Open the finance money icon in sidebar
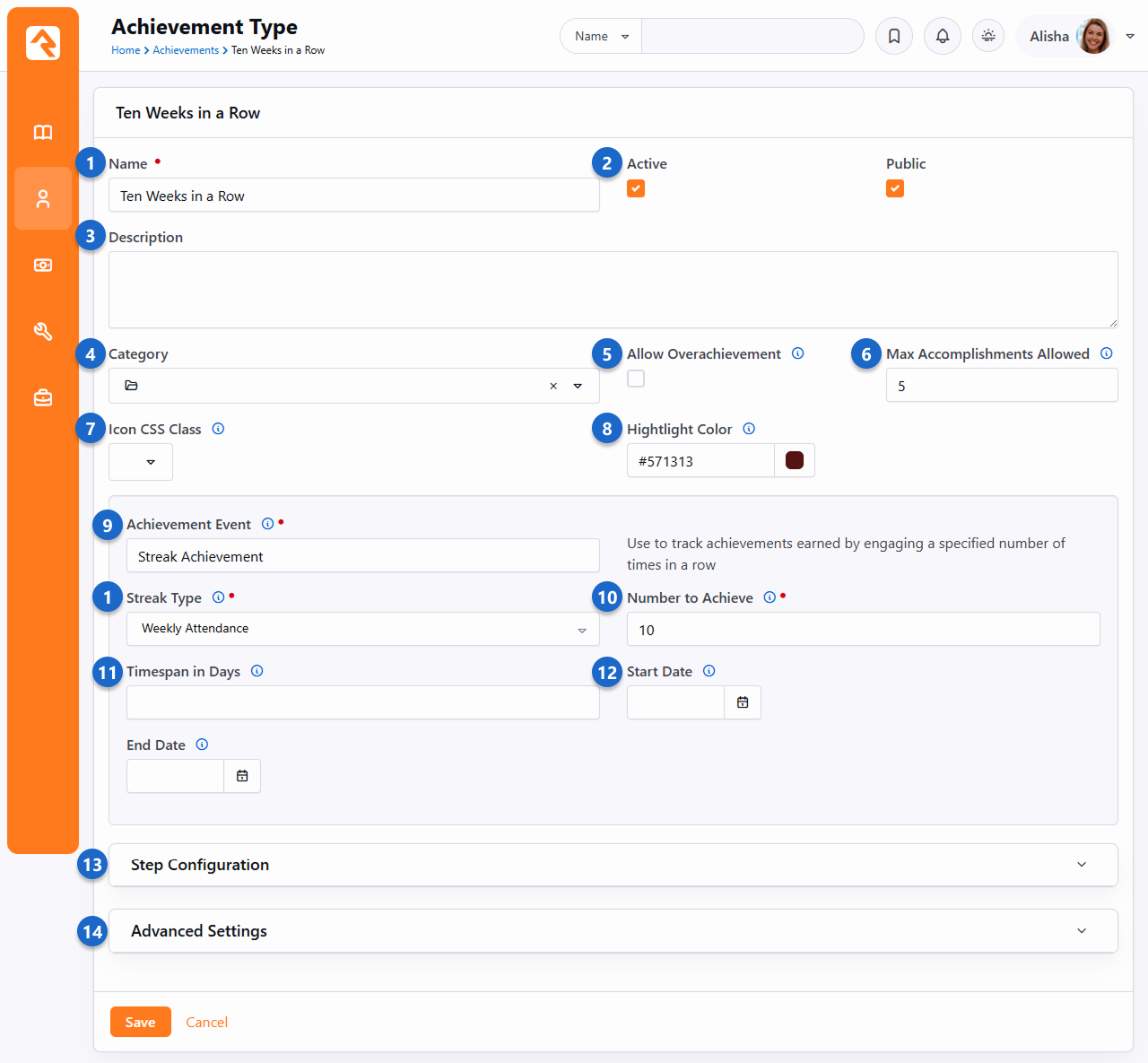1148x1063 pixels. click(43, 266)
